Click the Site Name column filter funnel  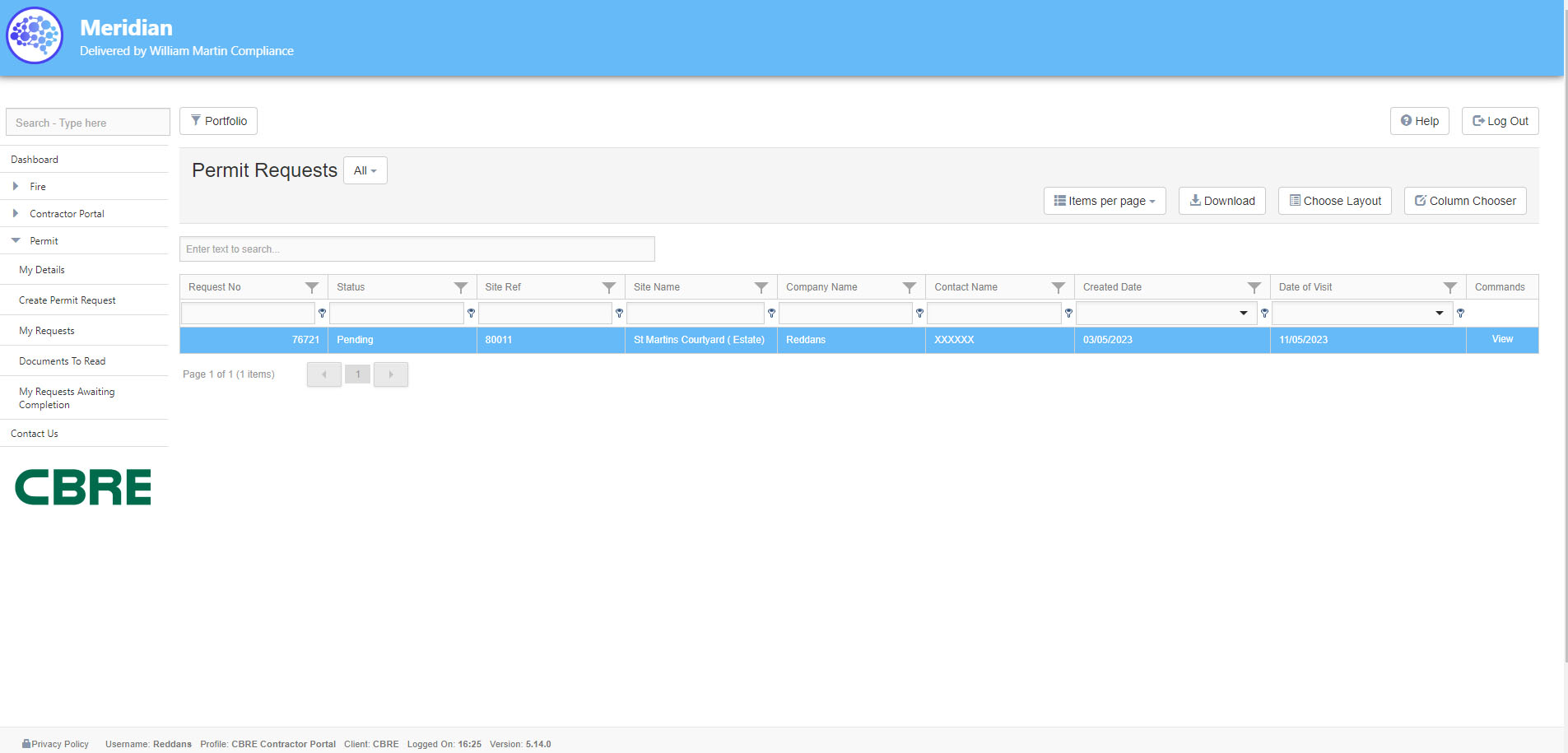761,287
